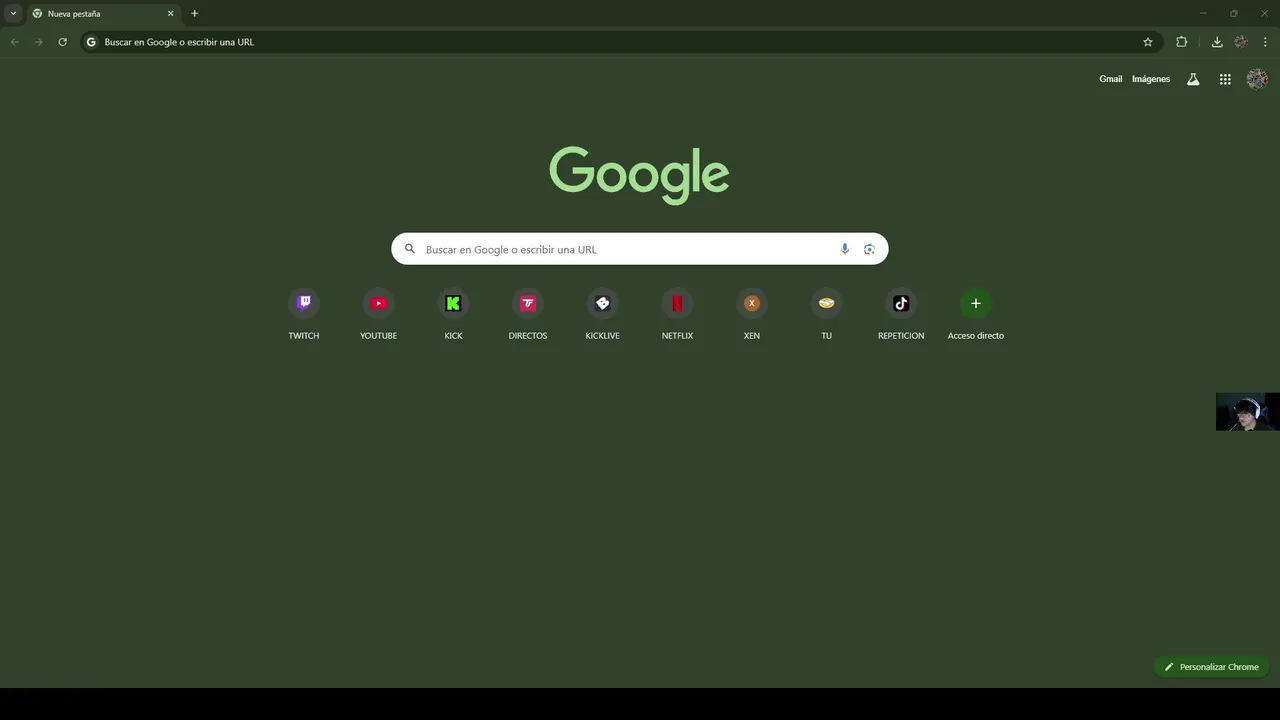Viewport: 1280px width, 720px height.
Task: Bookmark this page with star icon
Action: [1148, 42]
